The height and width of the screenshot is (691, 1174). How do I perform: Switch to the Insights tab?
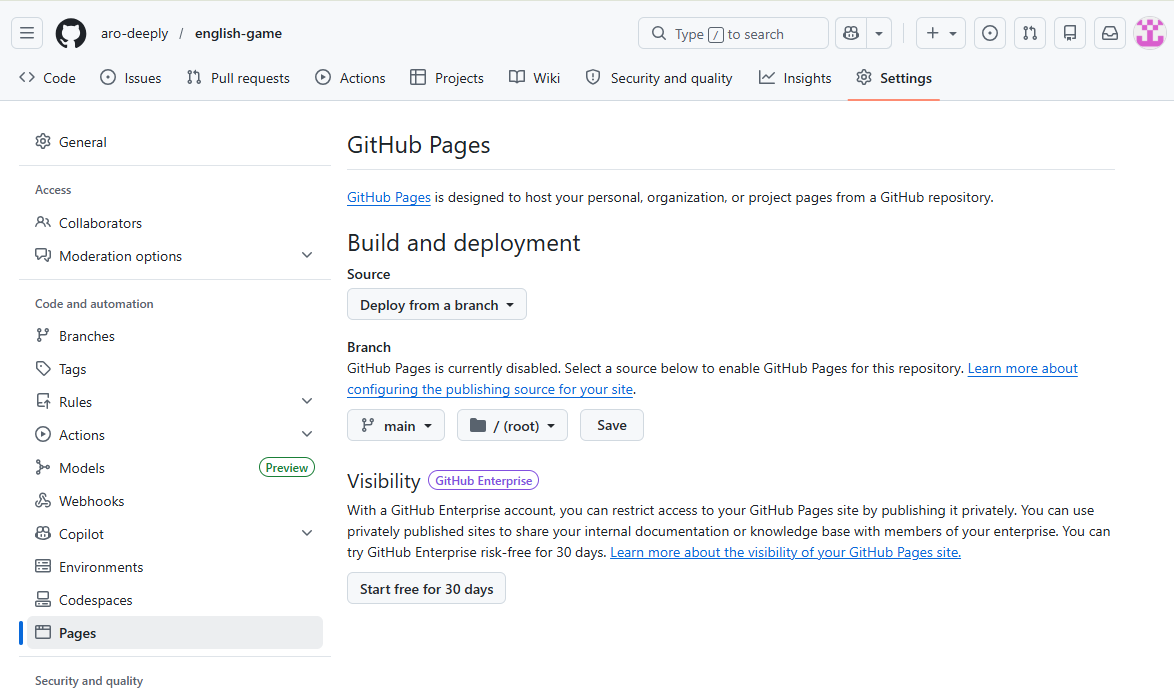click(795, 78)
